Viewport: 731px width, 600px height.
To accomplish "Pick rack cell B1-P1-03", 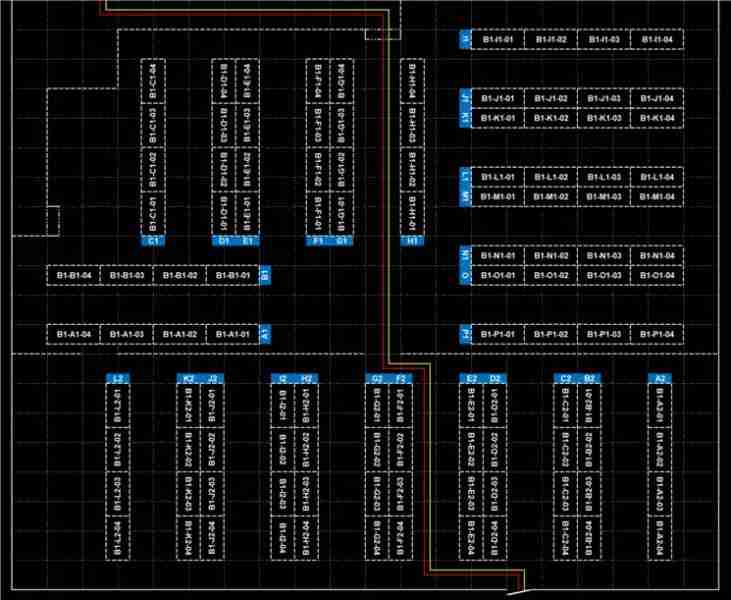I will click(x=604, y=334).
